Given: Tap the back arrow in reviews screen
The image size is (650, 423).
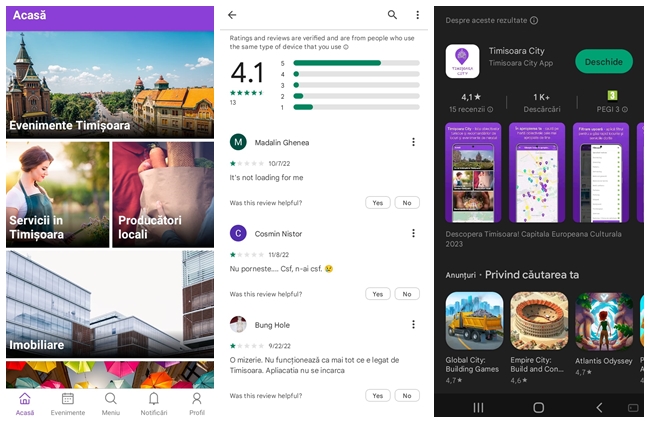Looking at the screenshot, I should [x=232, y=15].
